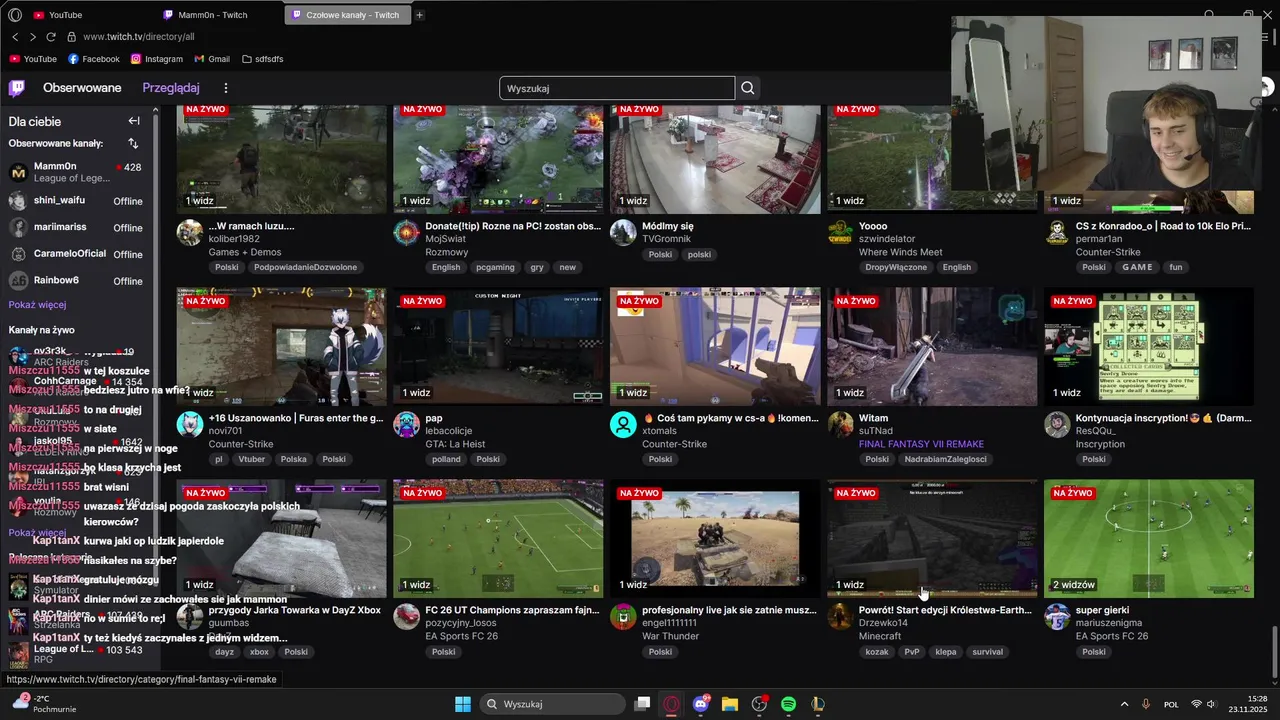Click the DropyWłączone tag

(x=896, y=267)
